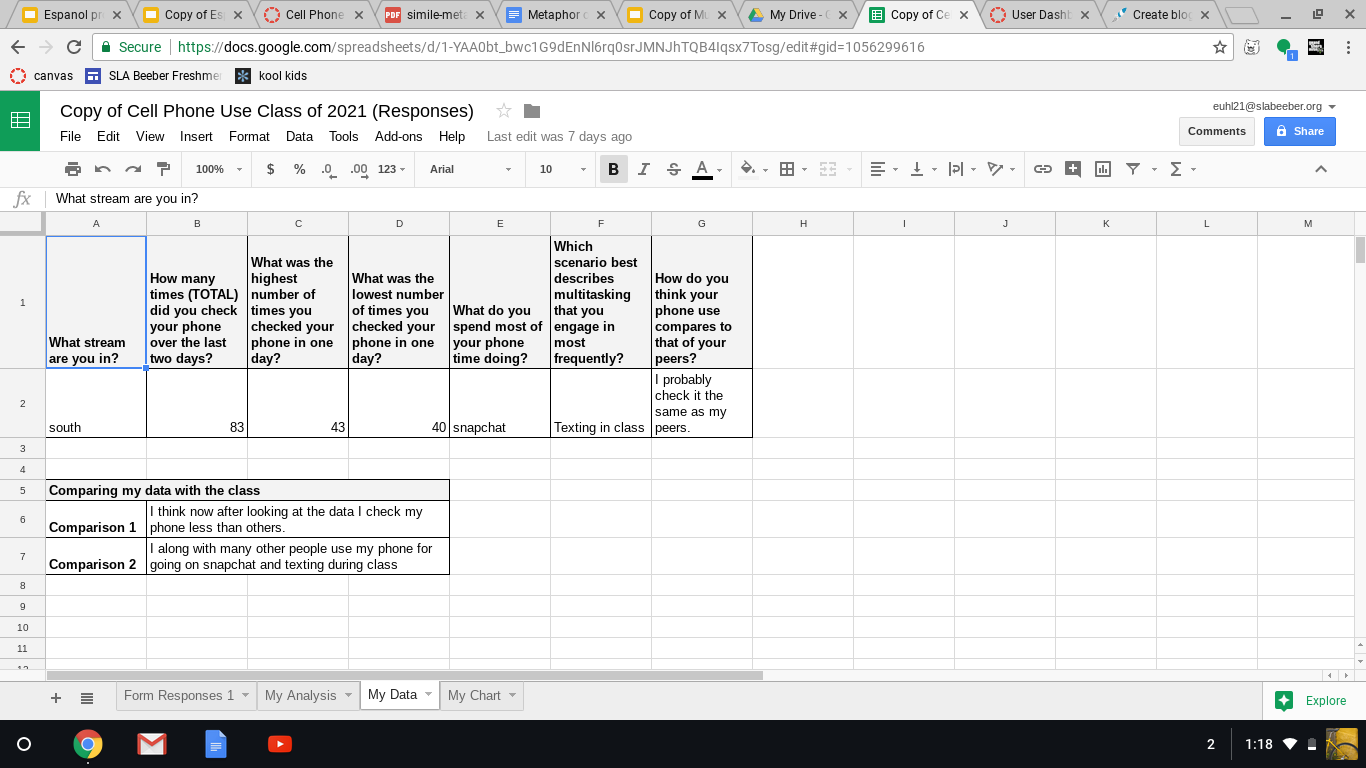Image resolution: width=1366 pixels, height=768 pixels.
Task: Click the blue Share button
Action: 1299,131
